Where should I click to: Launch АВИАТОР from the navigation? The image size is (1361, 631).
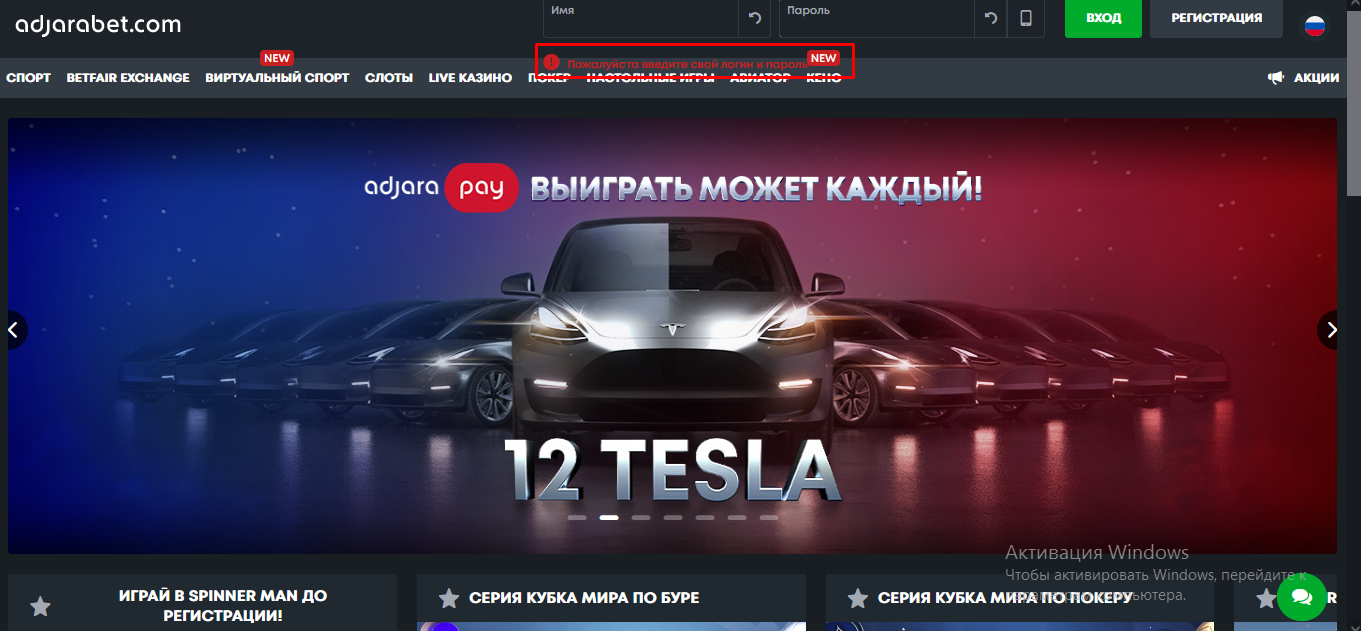coord(760,78)
